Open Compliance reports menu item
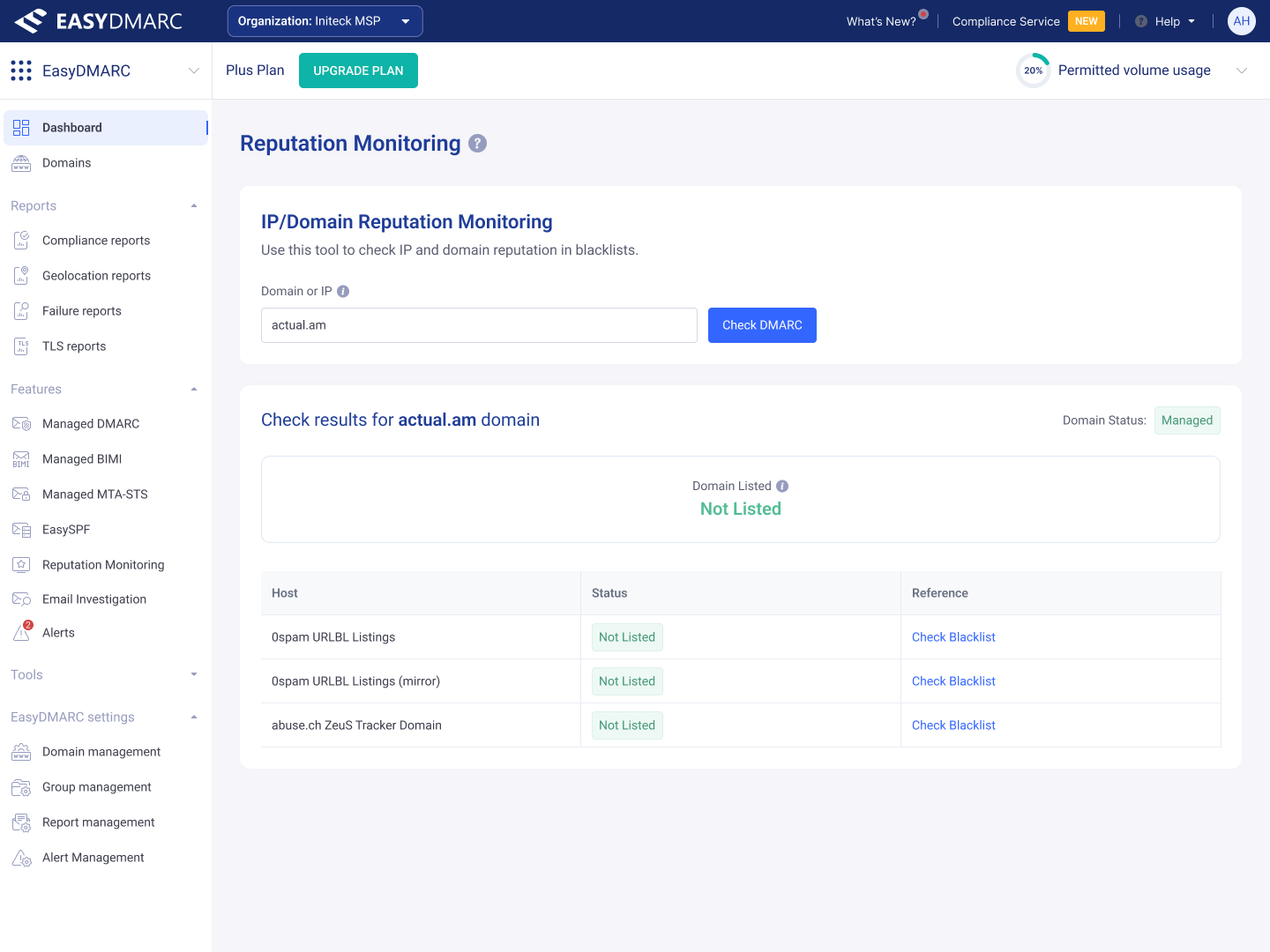 106,241
